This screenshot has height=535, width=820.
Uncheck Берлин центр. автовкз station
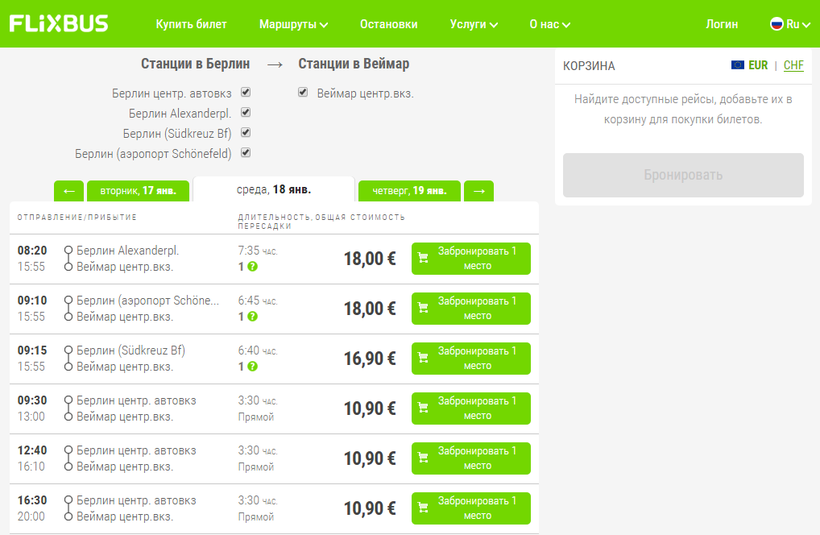[246, 93]
